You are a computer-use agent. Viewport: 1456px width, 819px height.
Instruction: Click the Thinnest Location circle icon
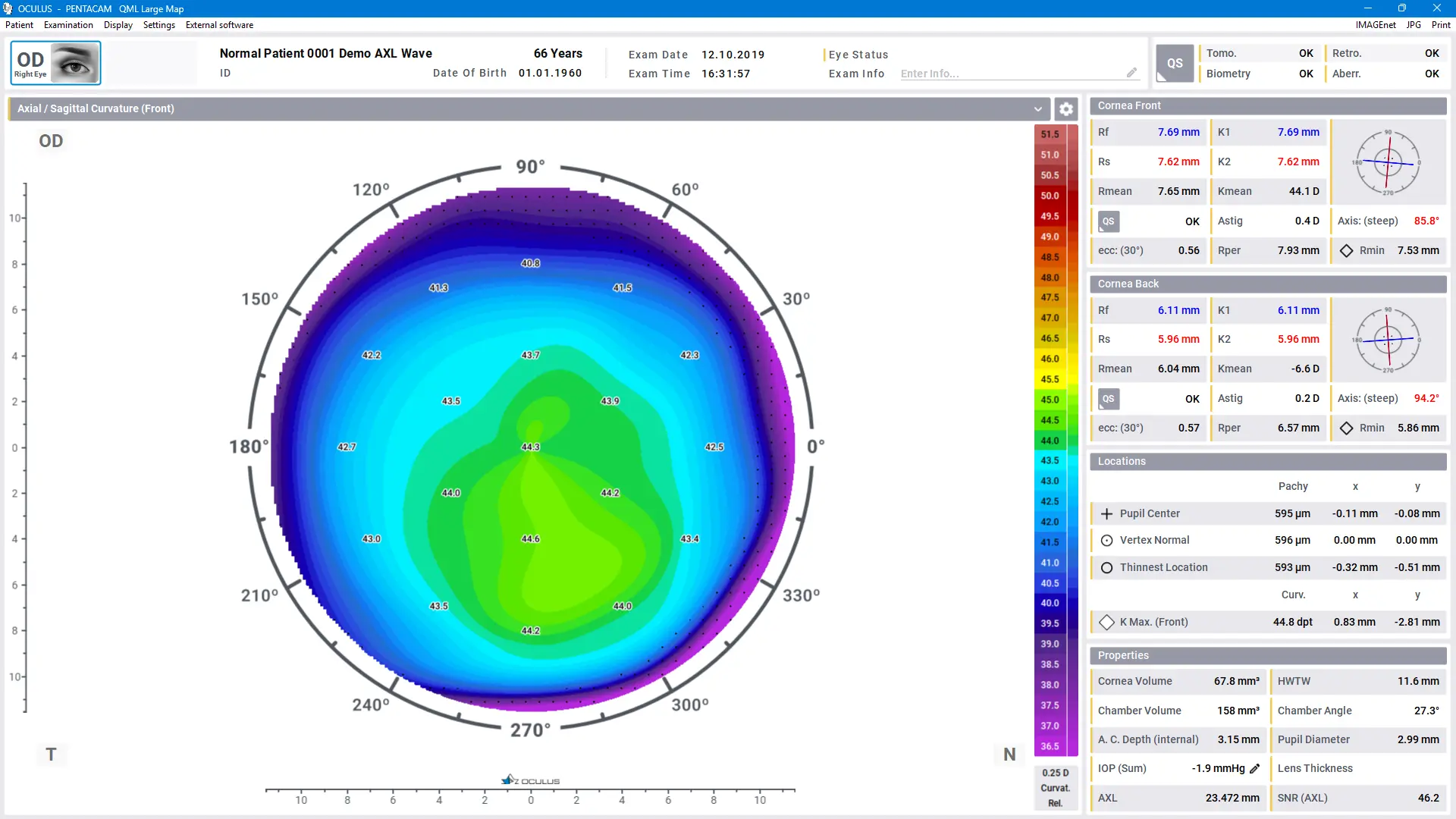(1106, 568)
